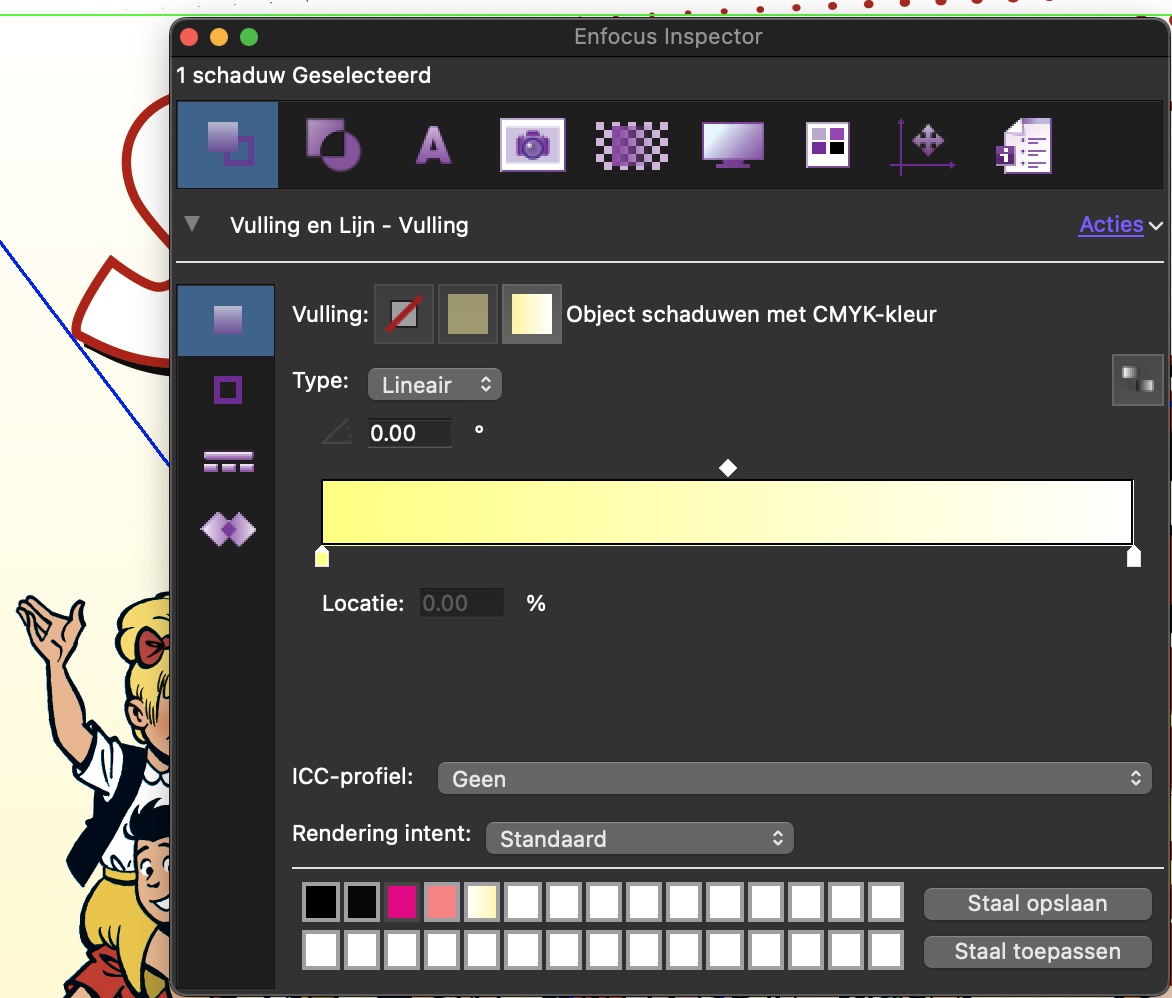The image size is (1172, 998).
Task: Open the document Summary icon
Action: click(1024, 146)
